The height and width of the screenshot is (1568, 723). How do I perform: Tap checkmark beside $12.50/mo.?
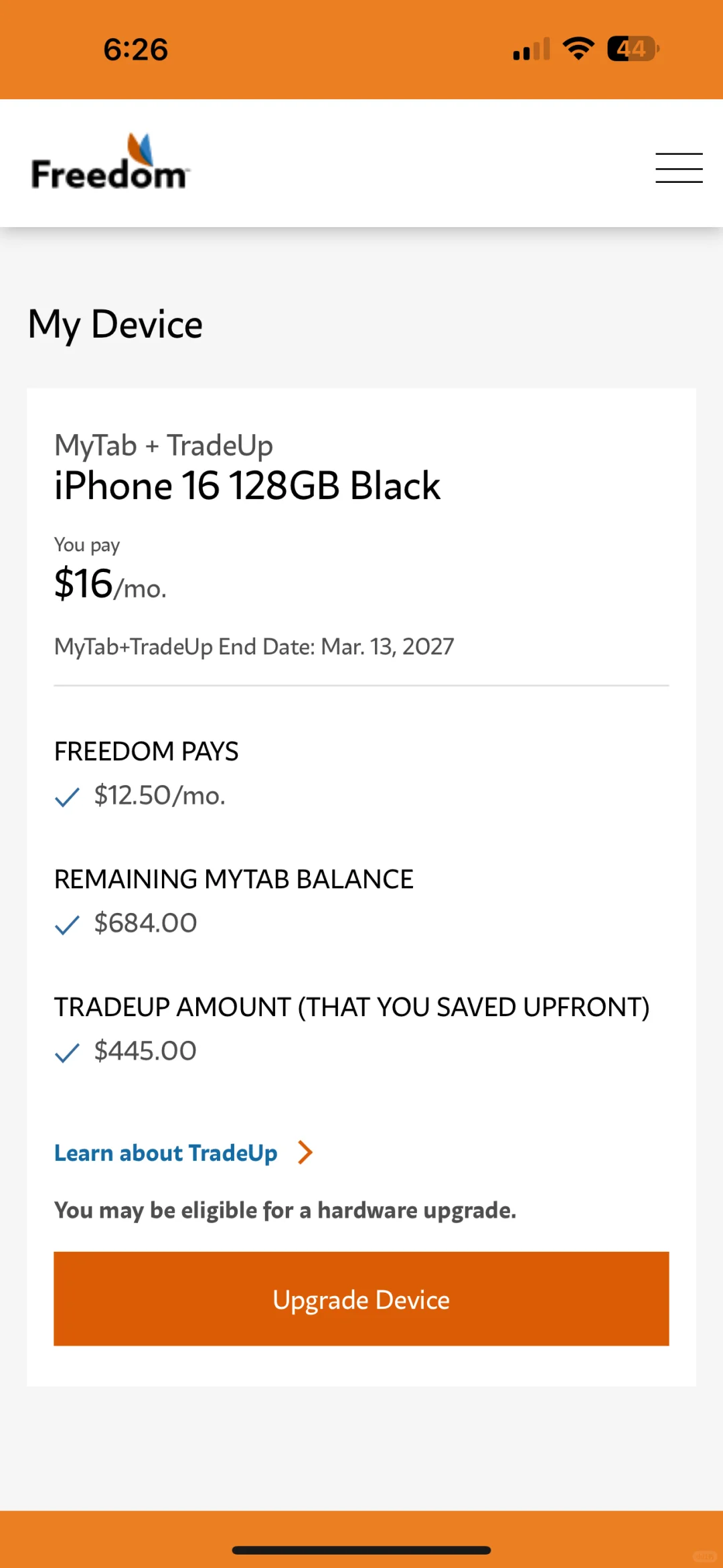[67, 796]
